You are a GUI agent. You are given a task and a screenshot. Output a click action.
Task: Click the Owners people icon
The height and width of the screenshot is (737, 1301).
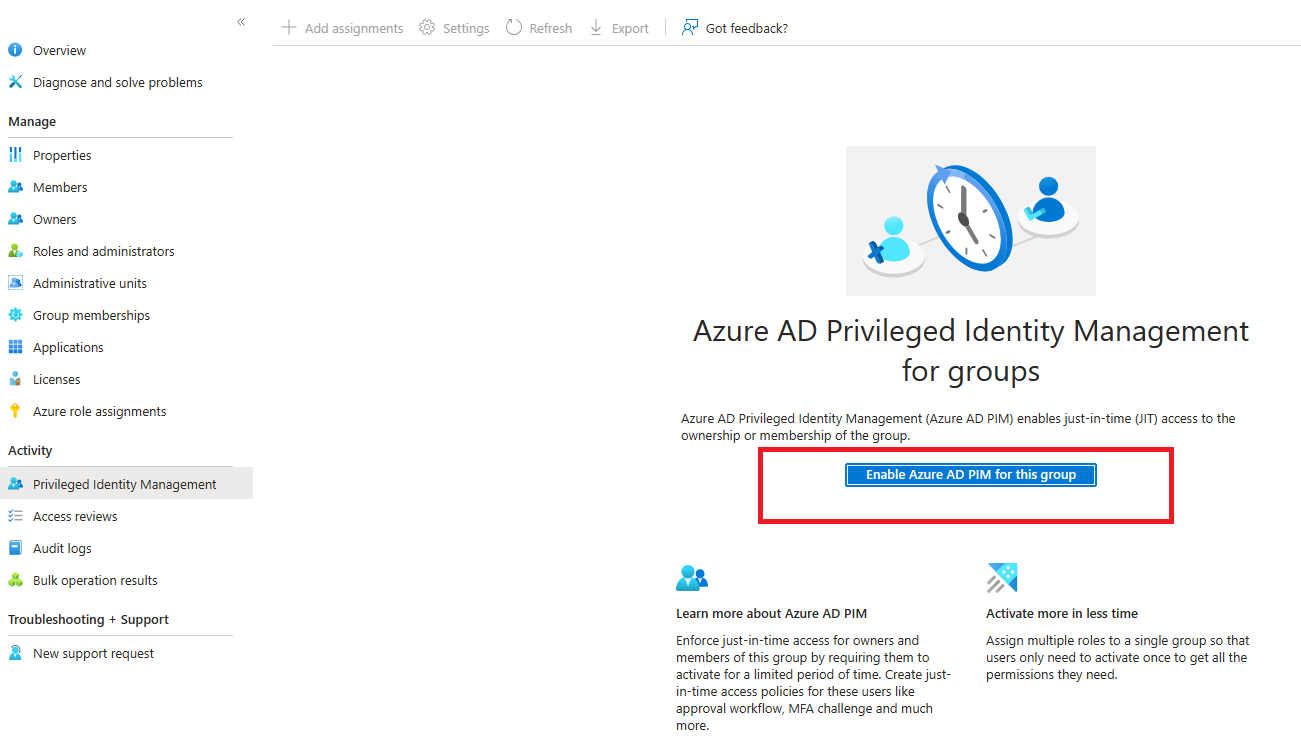point(15,219)
